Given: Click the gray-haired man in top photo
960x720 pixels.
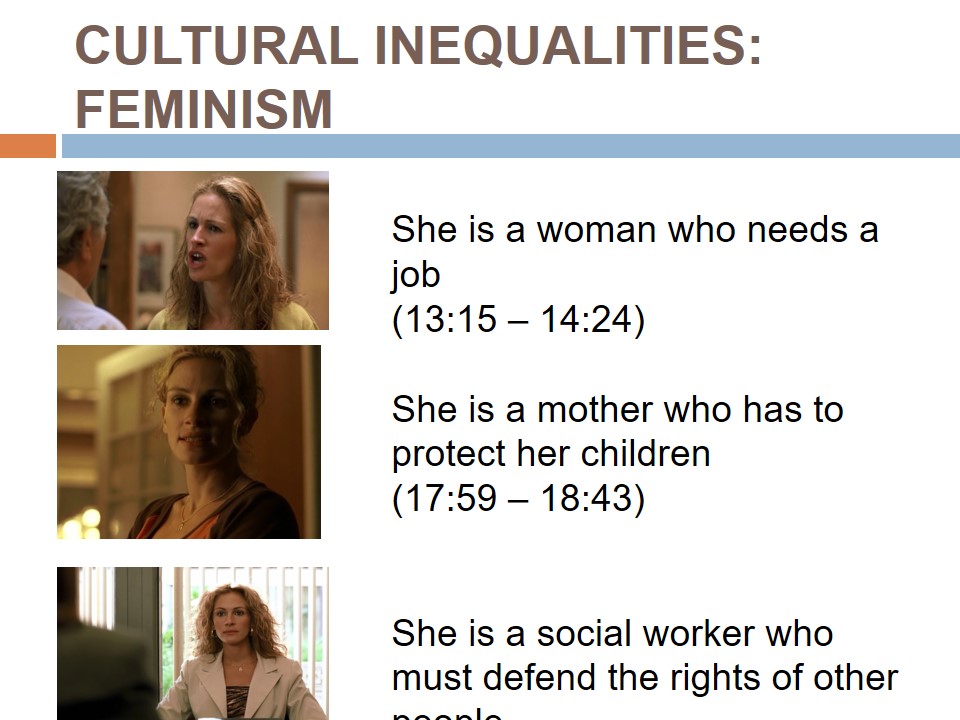Looking at the screenshot, I should 82,250.
